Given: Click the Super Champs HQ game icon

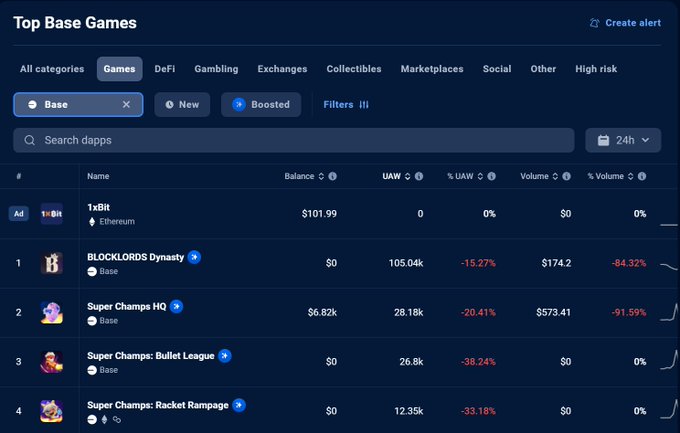Looking at the screenshot, I should point(52,312).
